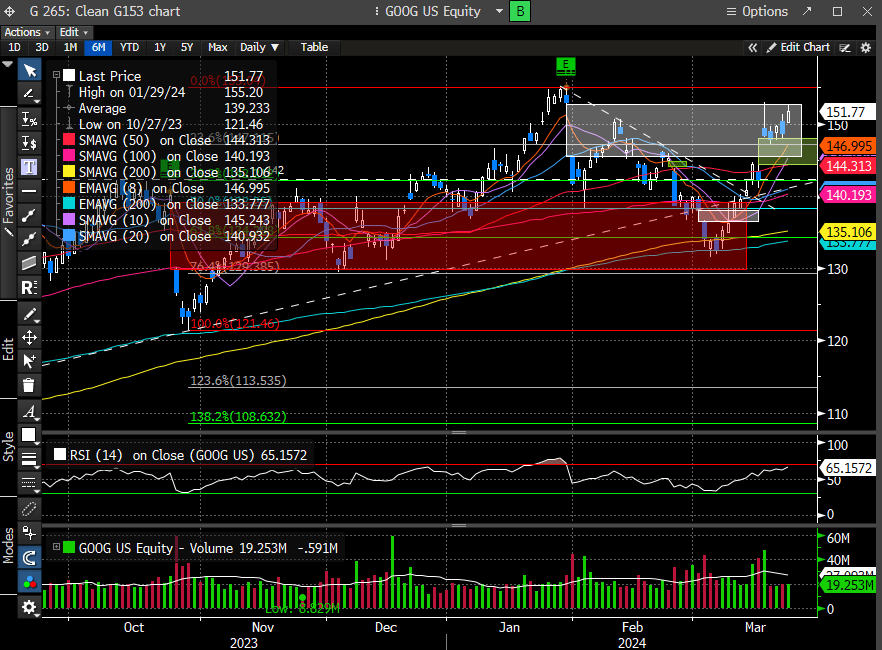Image resolution: width=882 pixels, height=650 pixels.
Task: Open the toolbar settings gear
Action: click(29, 607)
